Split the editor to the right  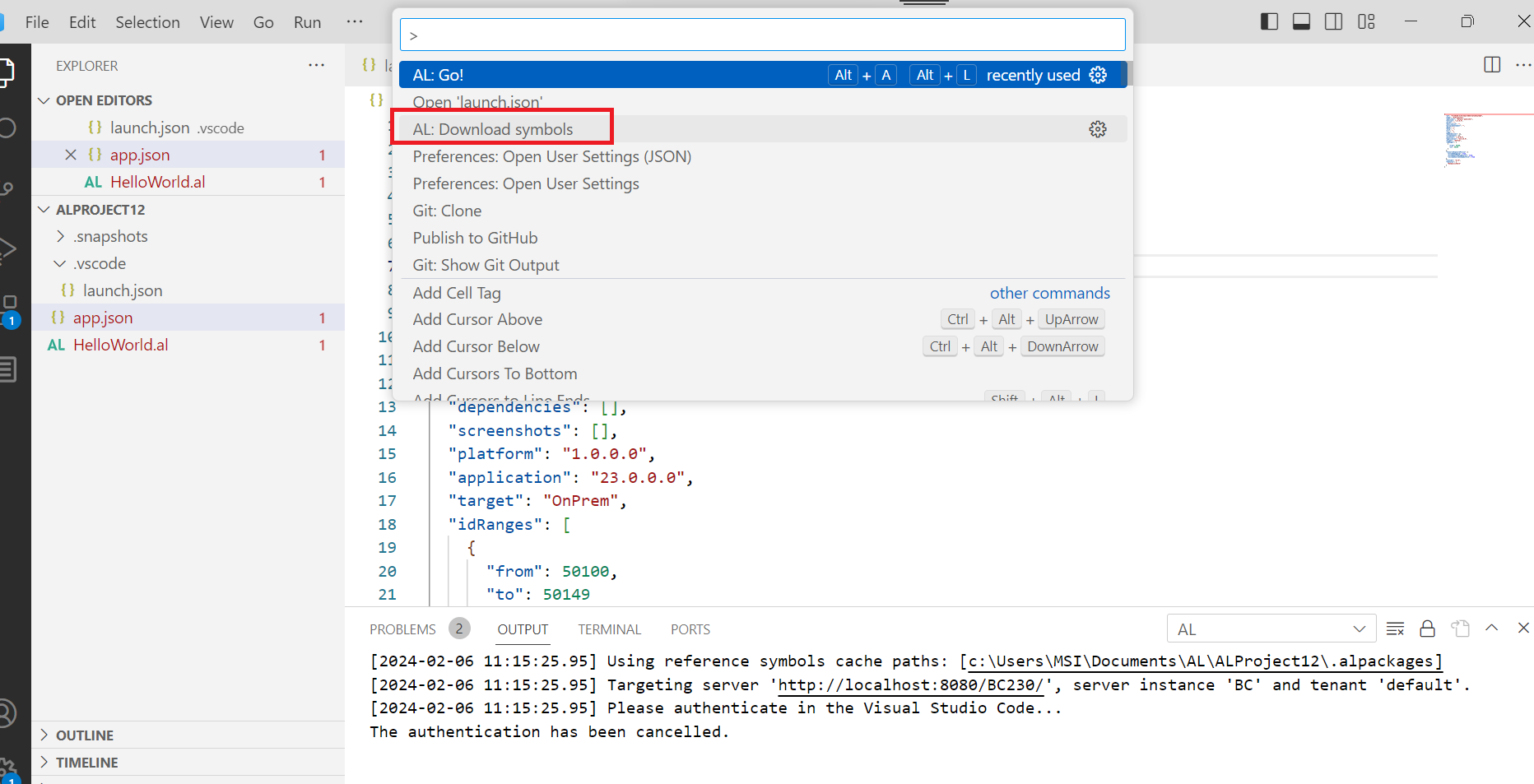[1491, 65]
